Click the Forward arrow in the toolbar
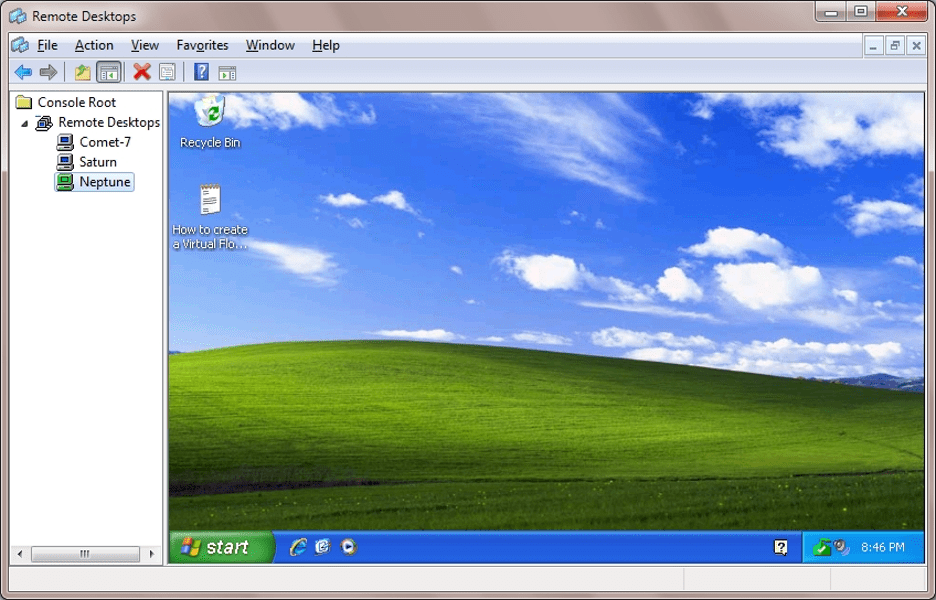The width and height of the screenshot is (936, 600). coord(48,73)
